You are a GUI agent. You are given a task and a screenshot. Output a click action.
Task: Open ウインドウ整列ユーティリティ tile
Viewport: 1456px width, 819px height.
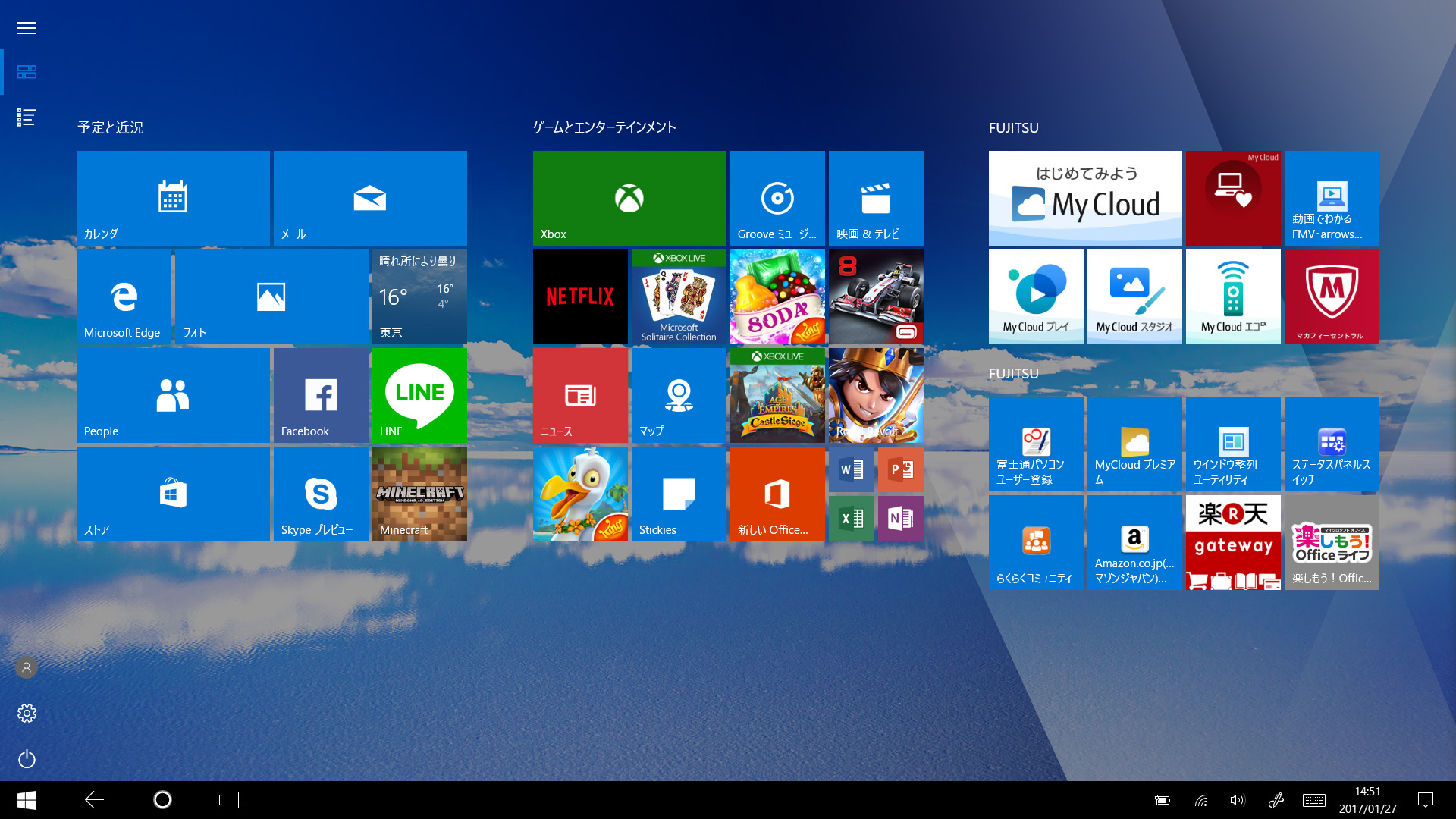coord(1233,444)
